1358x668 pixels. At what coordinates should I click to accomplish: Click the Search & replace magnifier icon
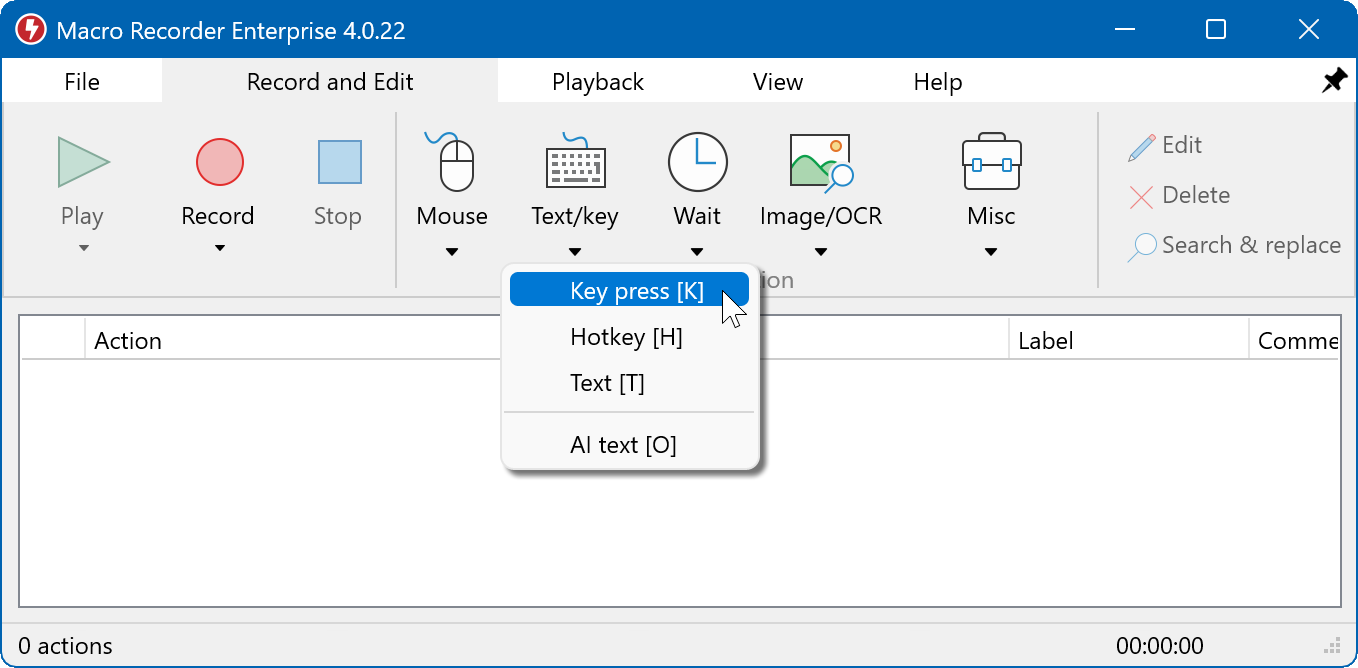click(1141, 247)
